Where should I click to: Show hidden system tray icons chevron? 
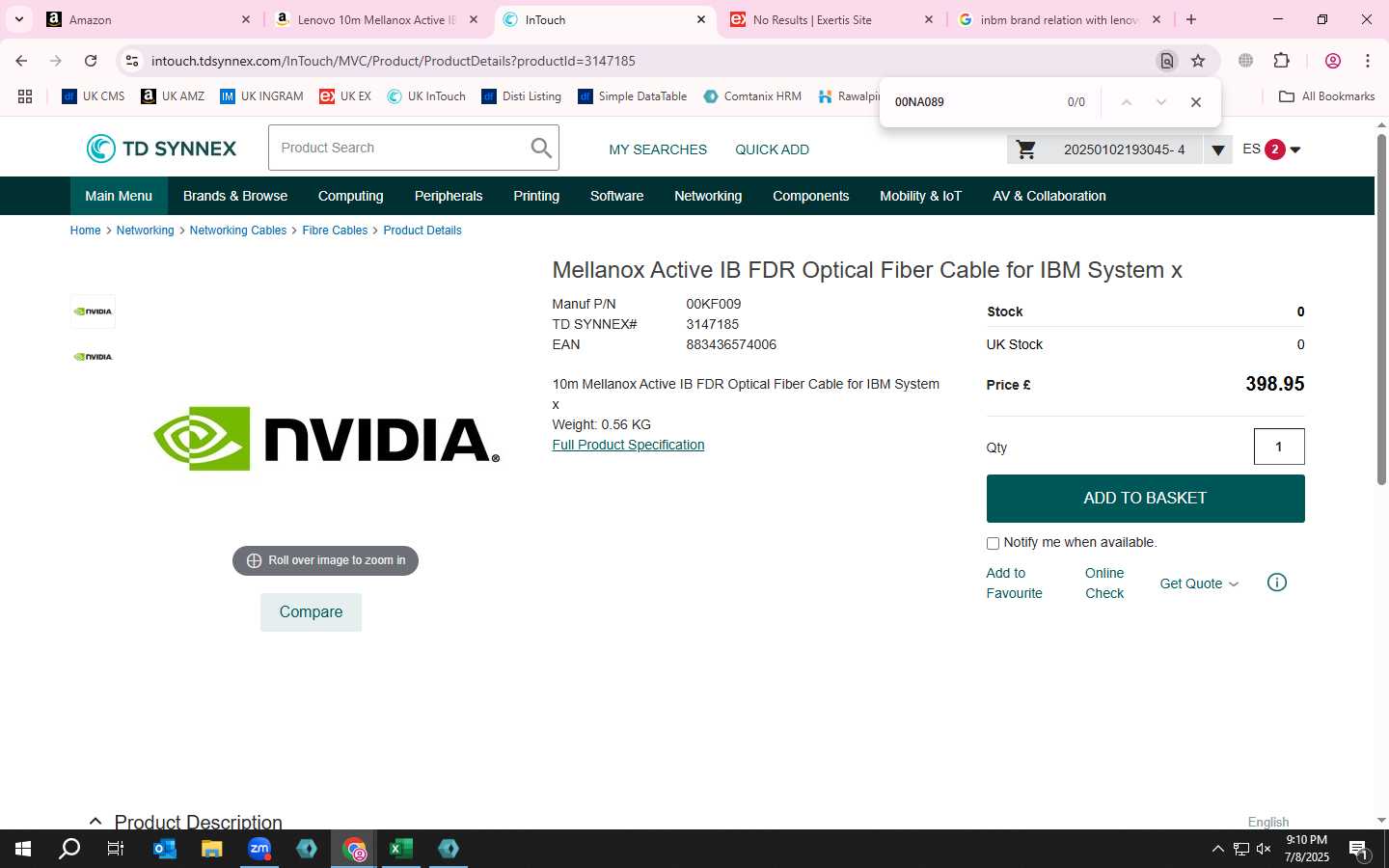click(x=1217, y=849)
